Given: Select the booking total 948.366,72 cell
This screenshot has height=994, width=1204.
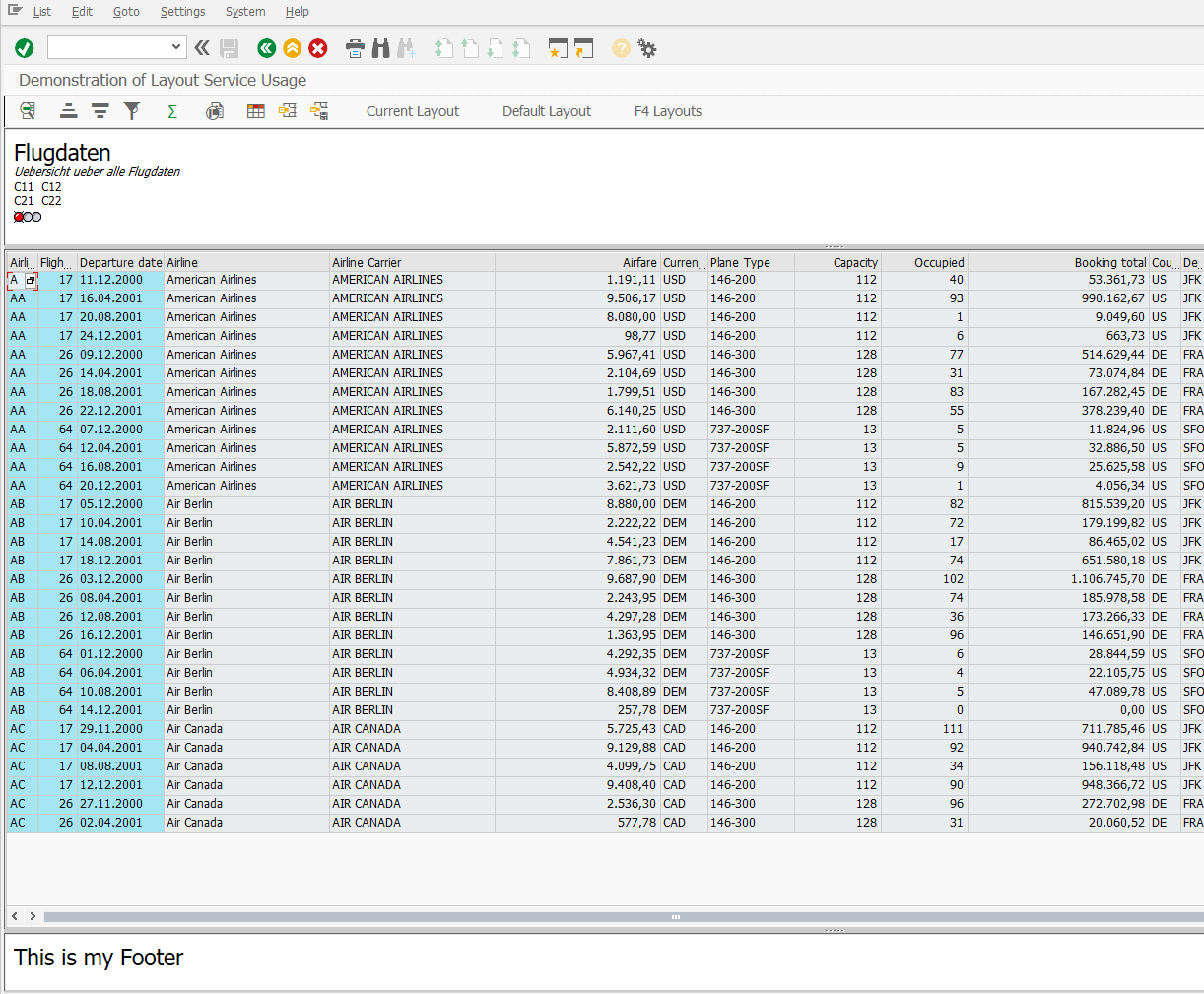Looking at the screenshot, I should 1058,785.
